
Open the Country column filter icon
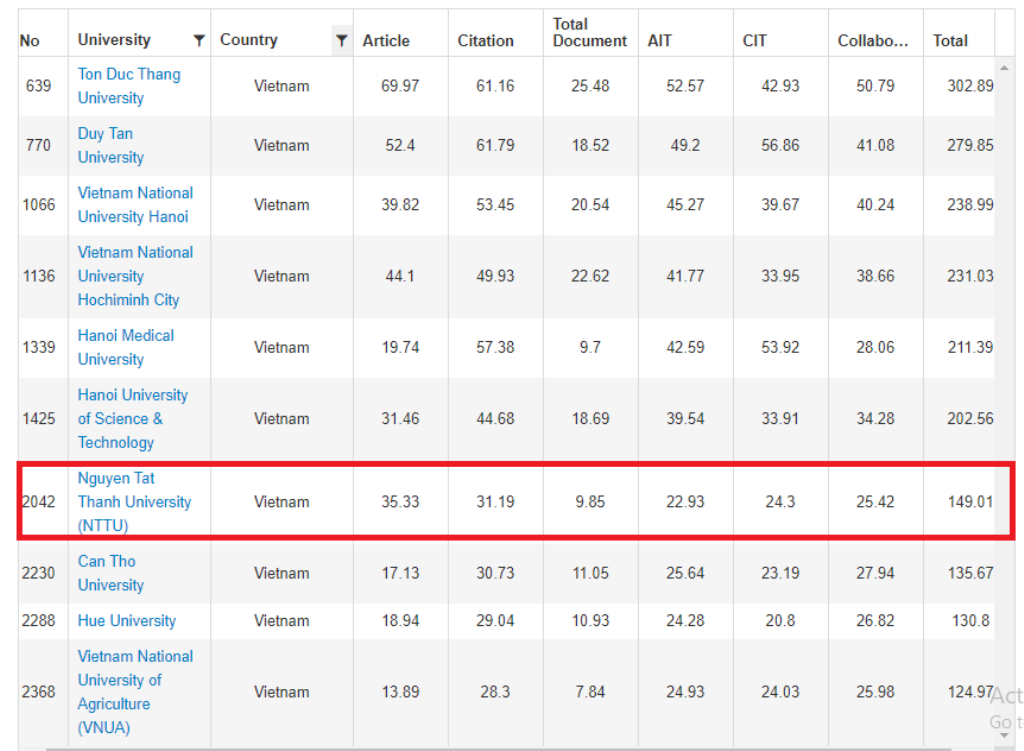click(x=342, y=40)
